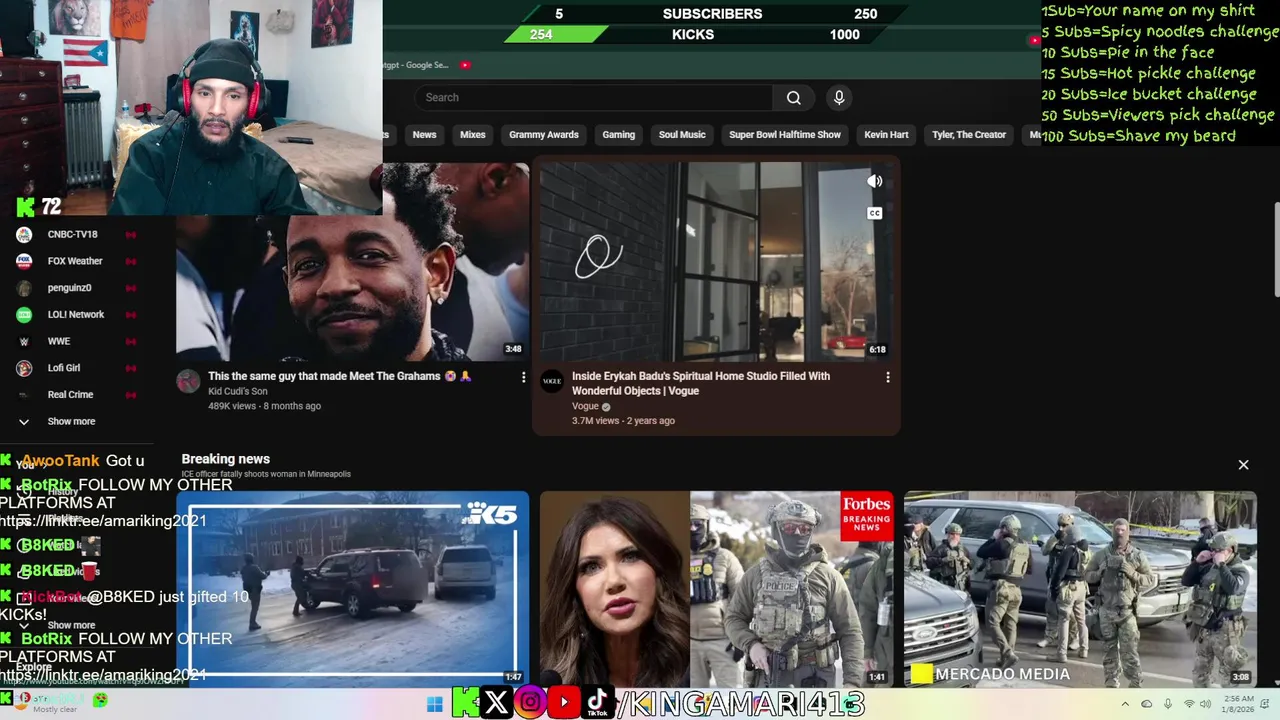Click the Windows Start button
The height and width of the screenshot is (720, 1280).
(434, 704)
